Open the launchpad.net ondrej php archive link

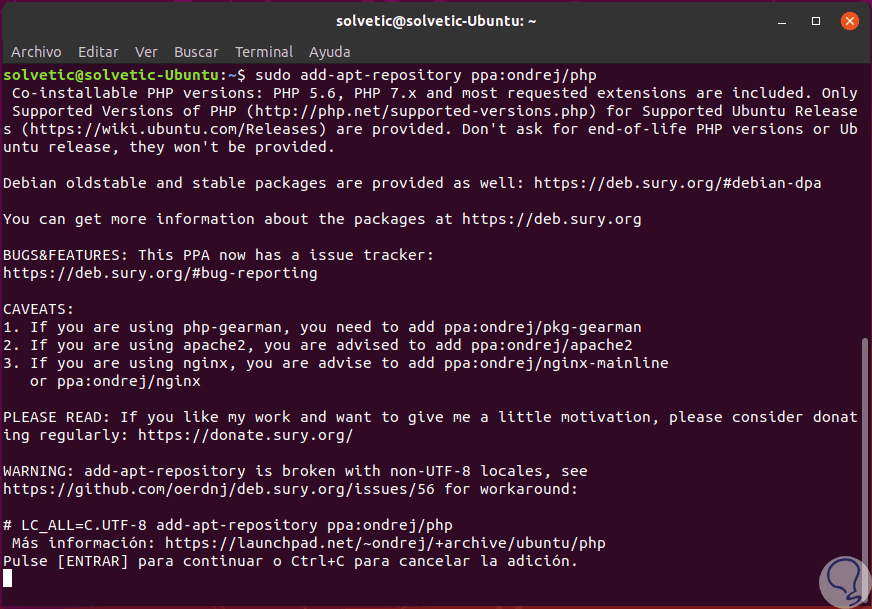point(385,543)
